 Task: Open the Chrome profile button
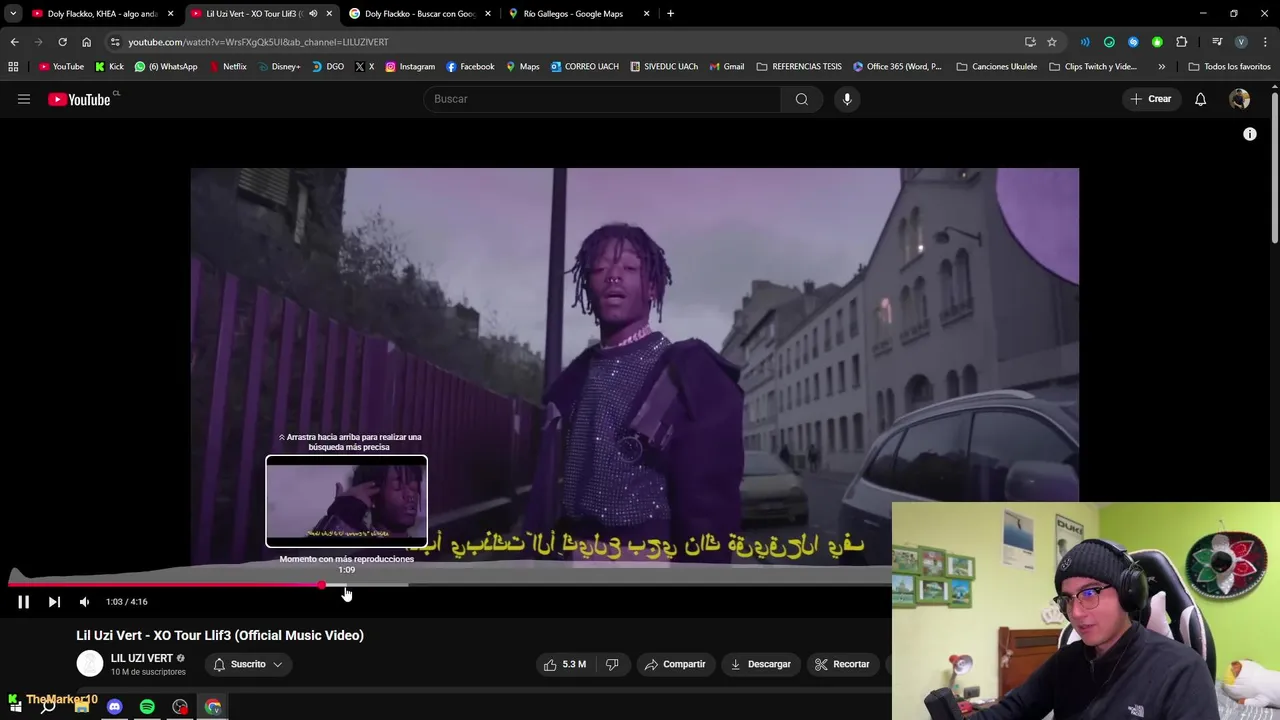[x=1241, y=42]
